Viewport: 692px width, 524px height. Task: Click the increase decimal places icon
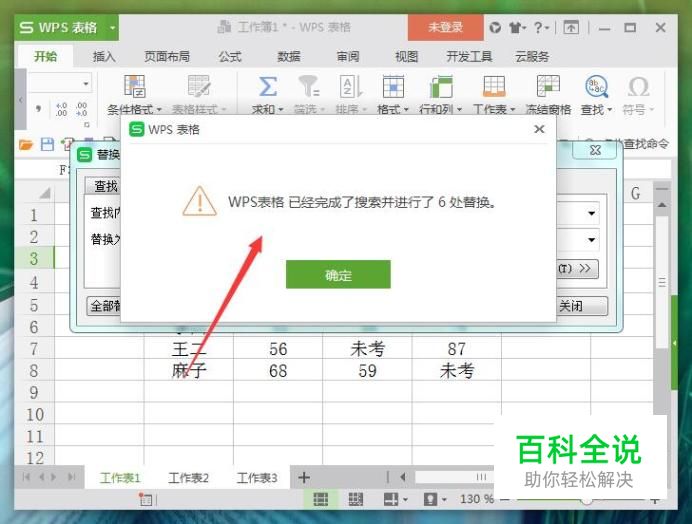point(61,109)
